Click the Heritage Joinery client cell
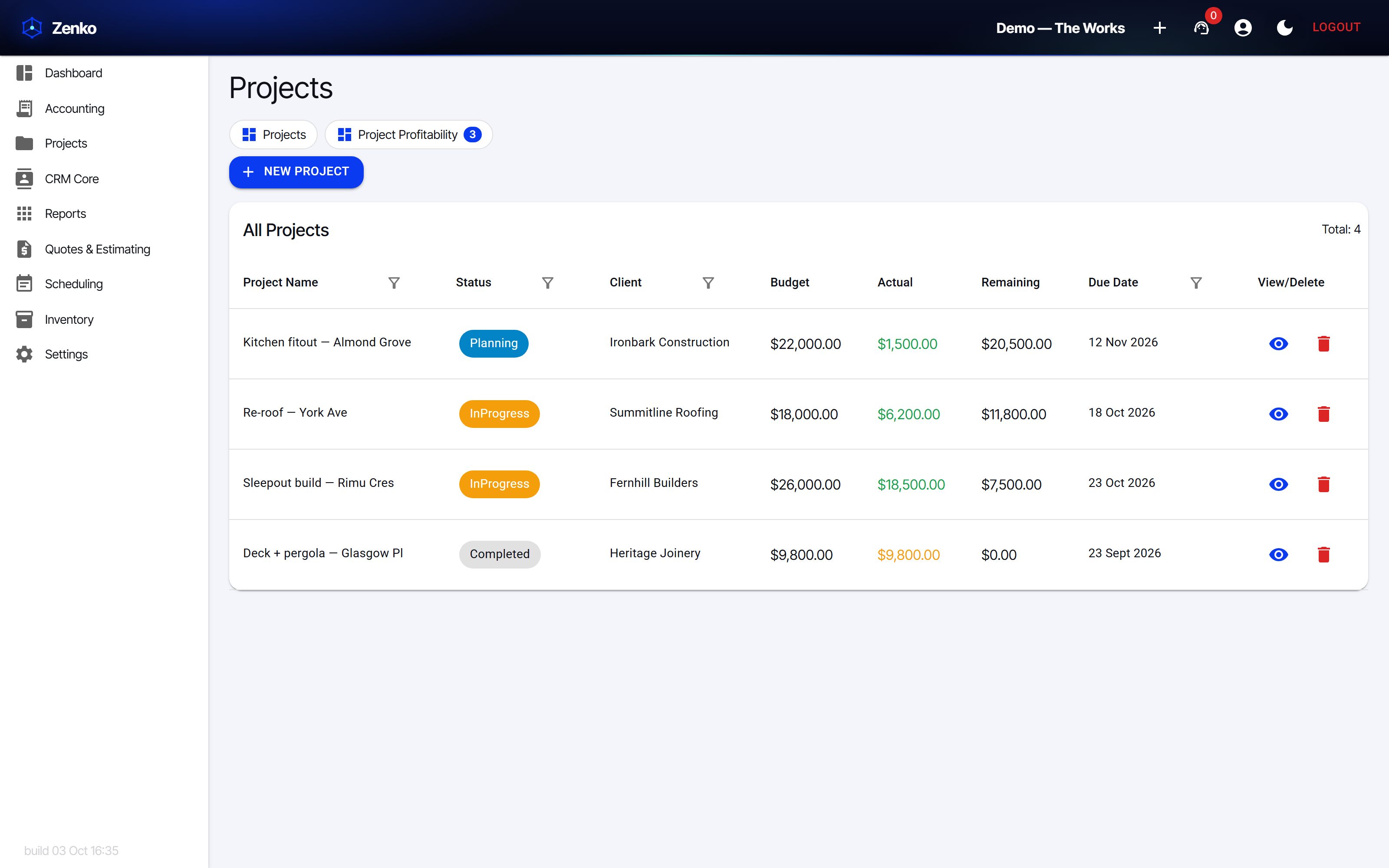The image size is (1389, 868). click(x=655, y=553)
